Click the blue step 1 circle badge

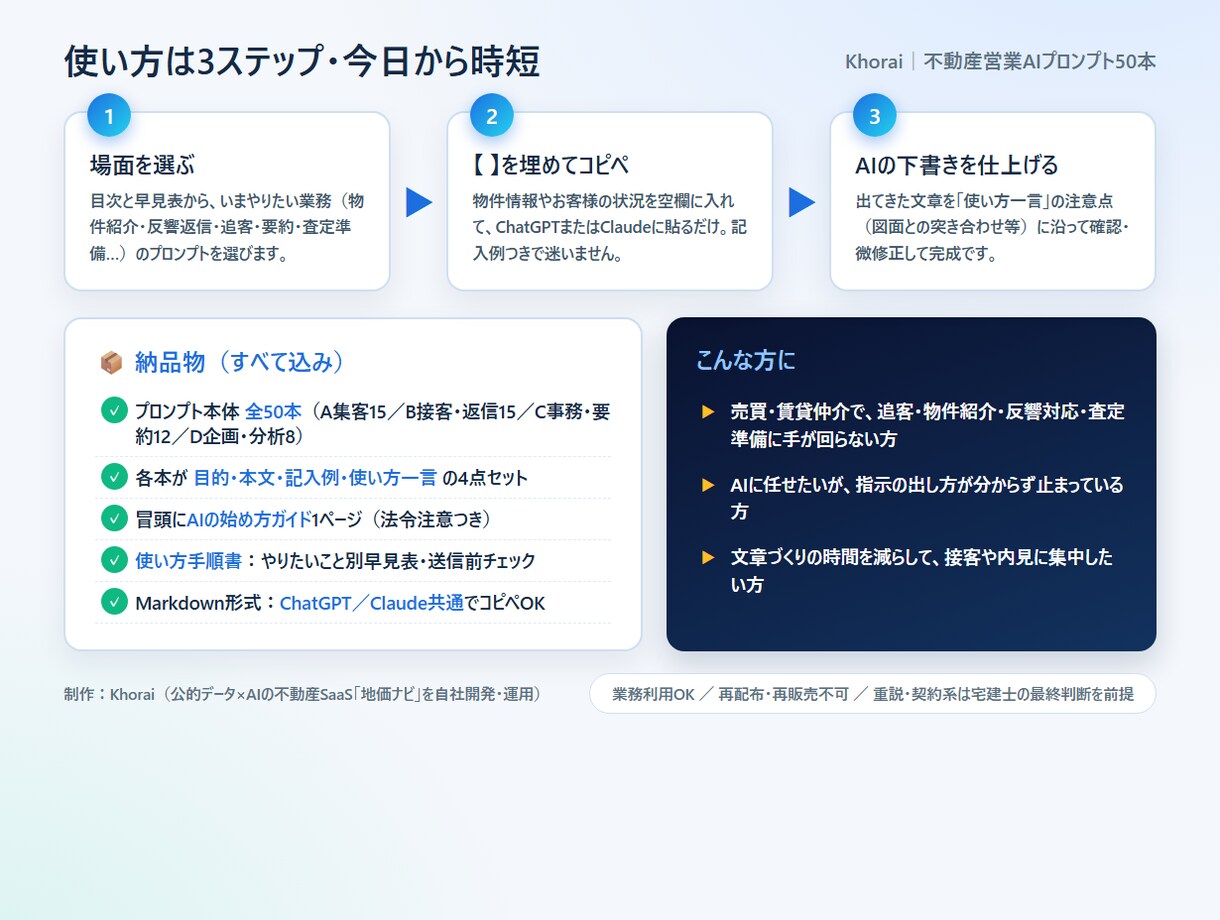click(109, 116)
